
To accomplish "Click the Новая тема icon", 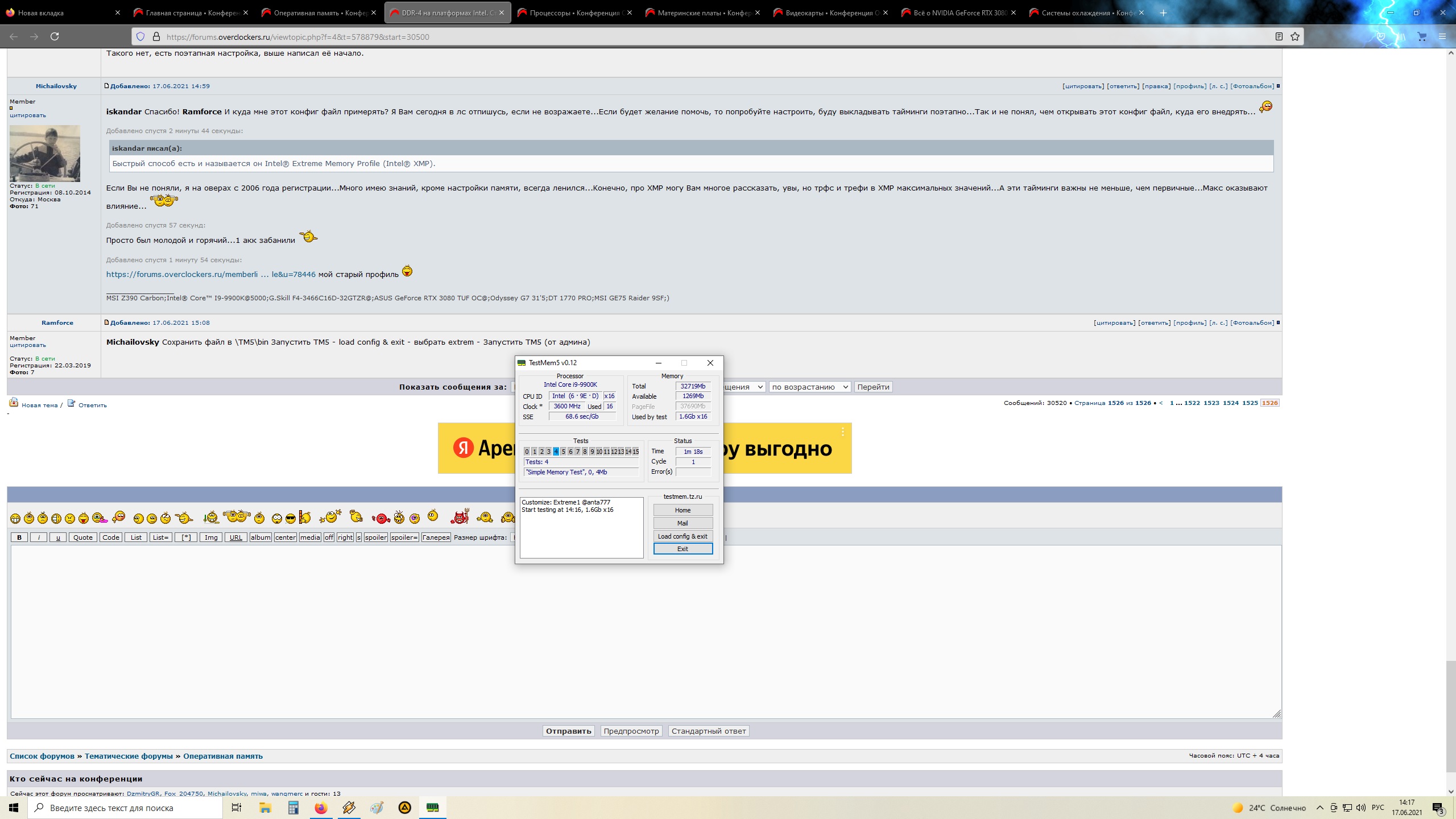I will [14, 403].
